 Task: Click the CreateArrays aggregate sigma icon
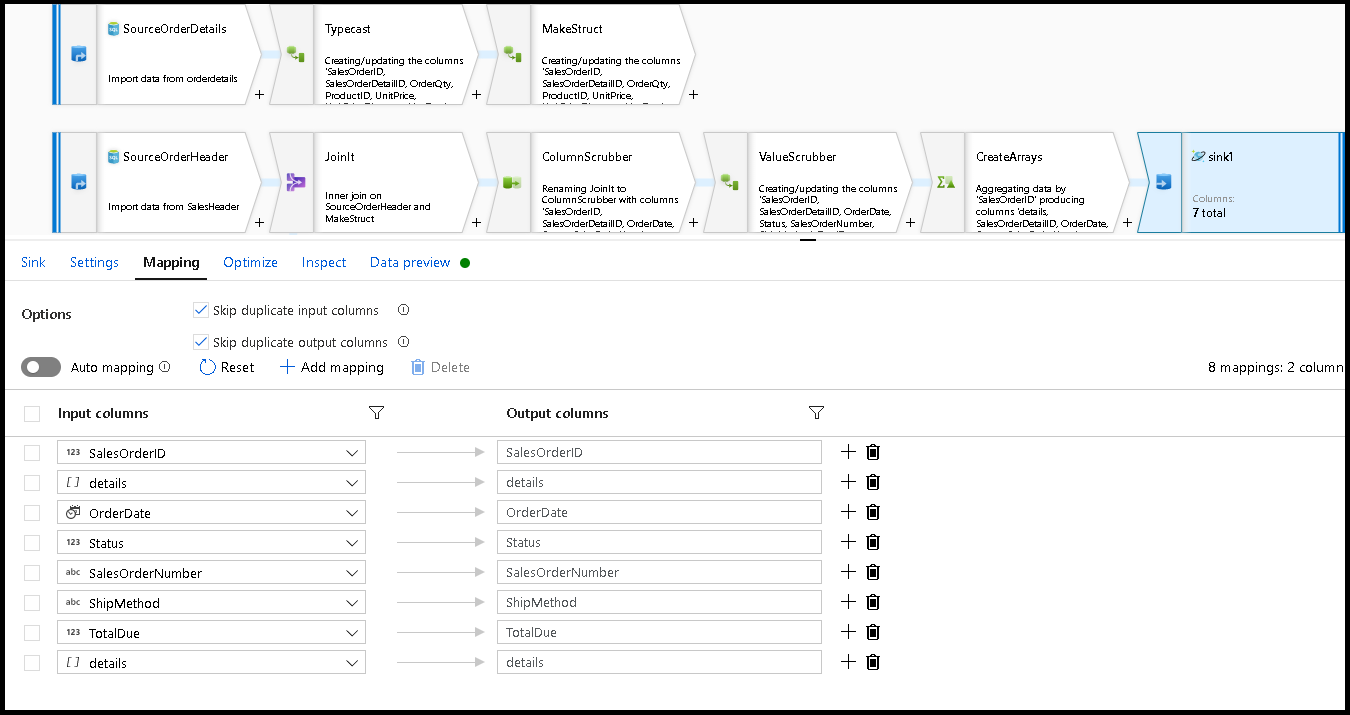946,183
